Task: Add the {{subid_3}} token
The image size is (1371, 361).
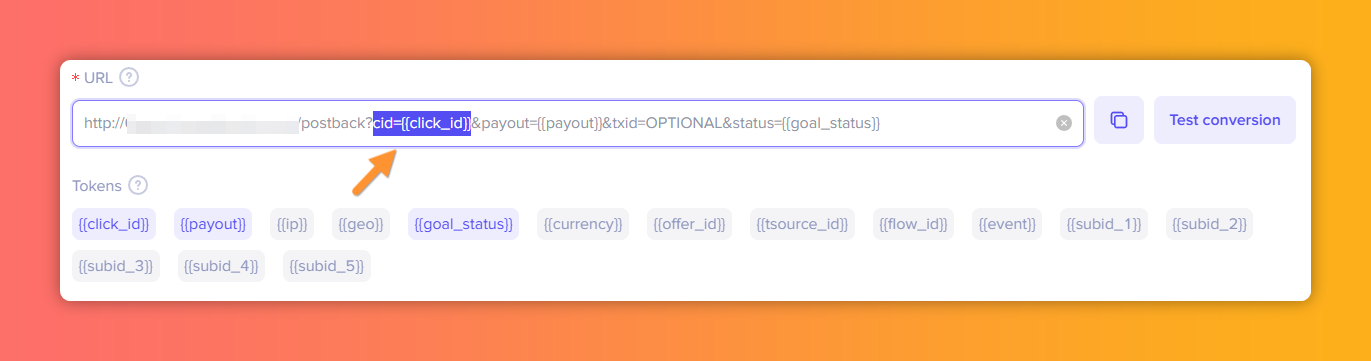Action: pos(116,266)
